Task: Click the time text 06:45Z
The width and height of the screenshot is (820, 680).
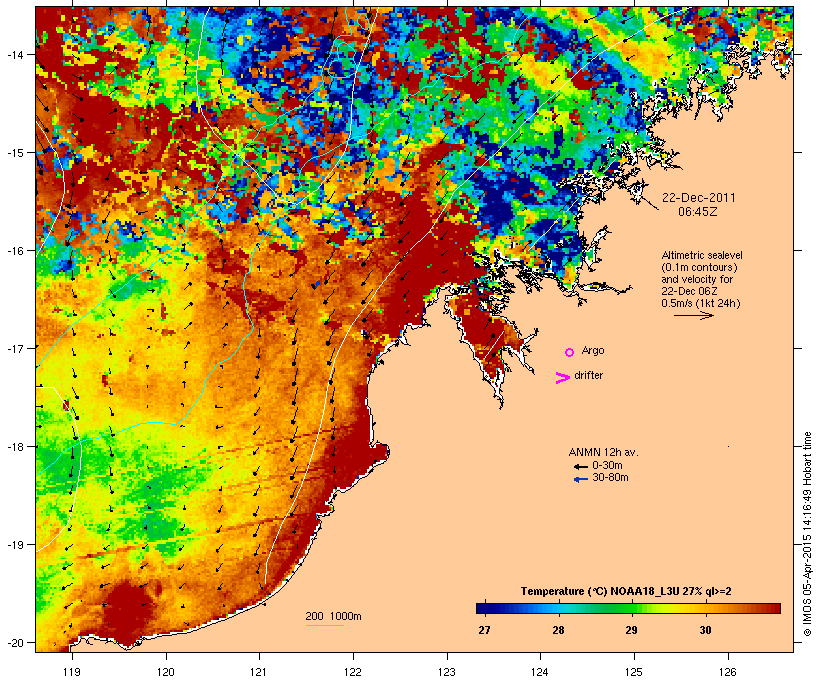Action: 698,212
